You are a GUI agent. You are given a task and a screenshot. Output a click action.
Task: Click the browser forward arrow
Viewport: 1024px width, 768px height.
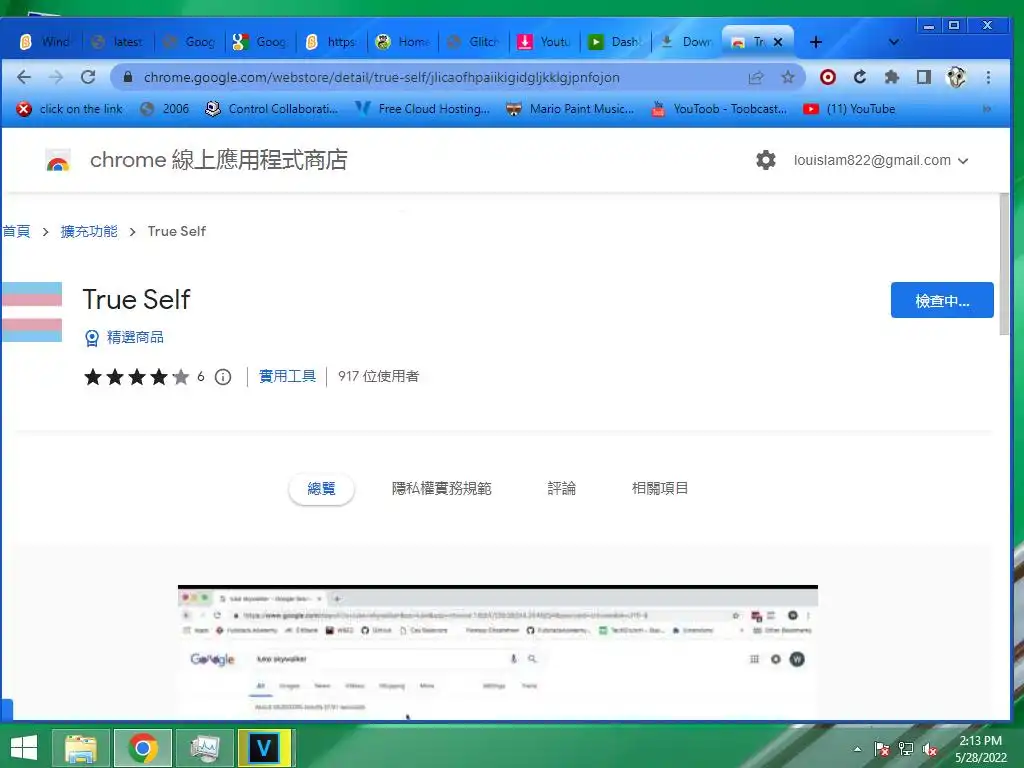[56, 77]
